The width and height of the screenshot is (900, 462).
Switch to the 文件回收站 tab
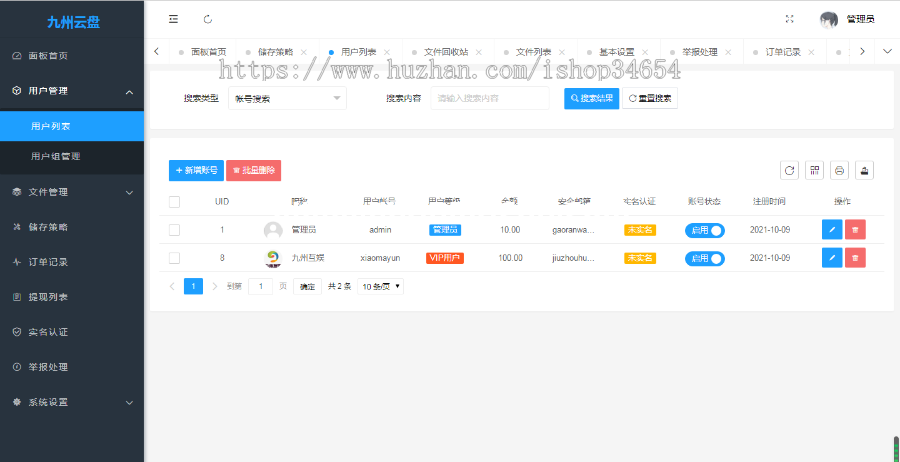pos(445,51)
